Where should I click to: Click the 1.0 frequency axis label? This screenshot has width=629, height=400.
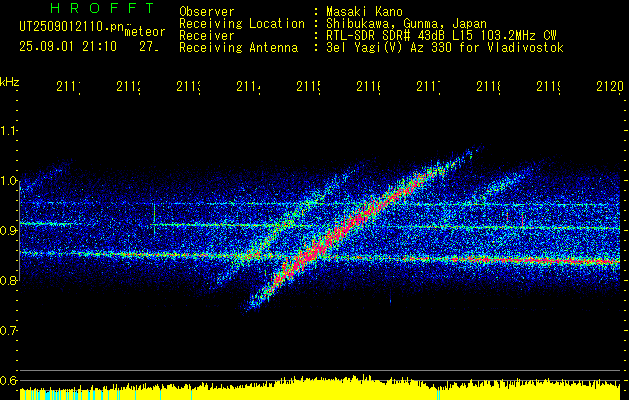pos(9,181)
